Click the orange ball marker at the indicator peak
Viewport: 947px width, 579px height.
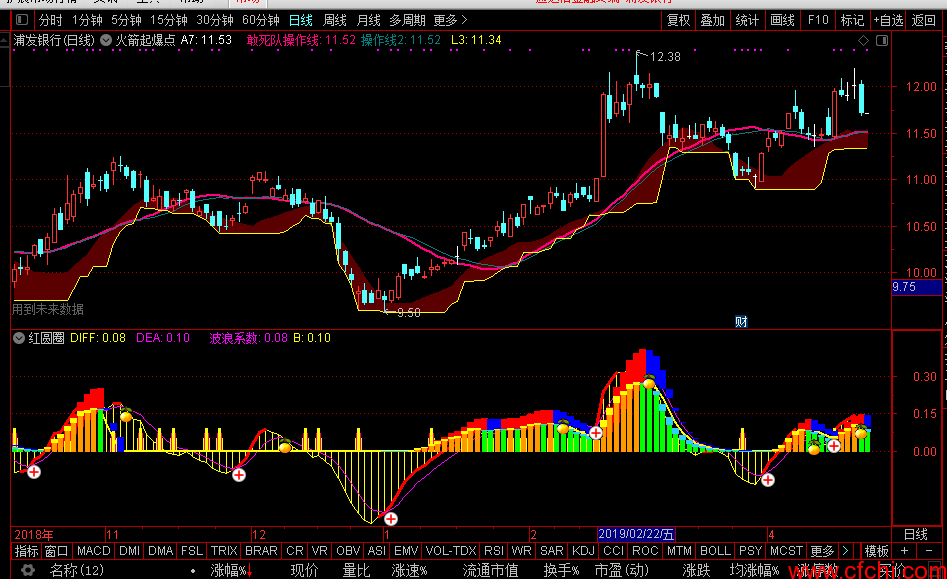(648, 383)
